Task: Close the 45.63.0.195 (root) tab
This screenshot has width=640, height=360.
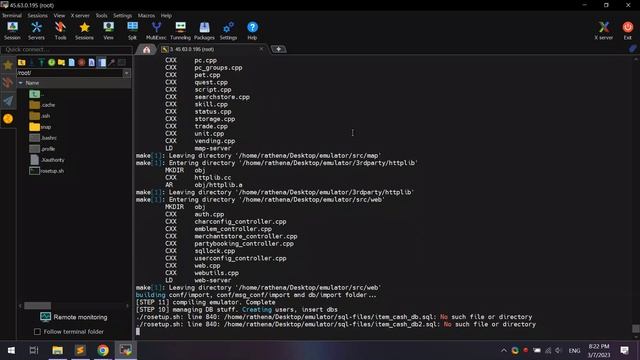Action: pos(262,49)
